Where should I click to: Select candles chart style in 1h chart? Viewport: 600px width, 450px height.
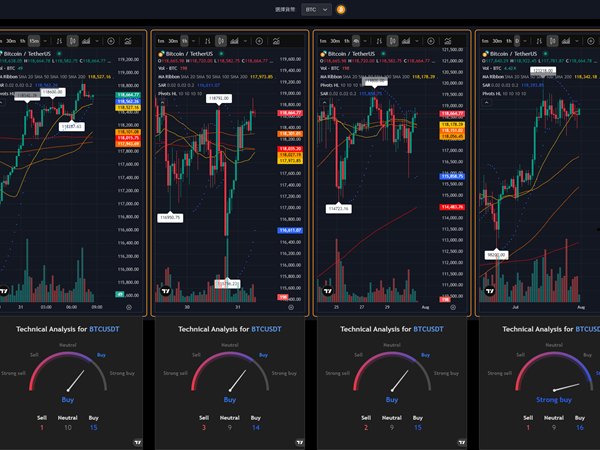click(221, 41)
